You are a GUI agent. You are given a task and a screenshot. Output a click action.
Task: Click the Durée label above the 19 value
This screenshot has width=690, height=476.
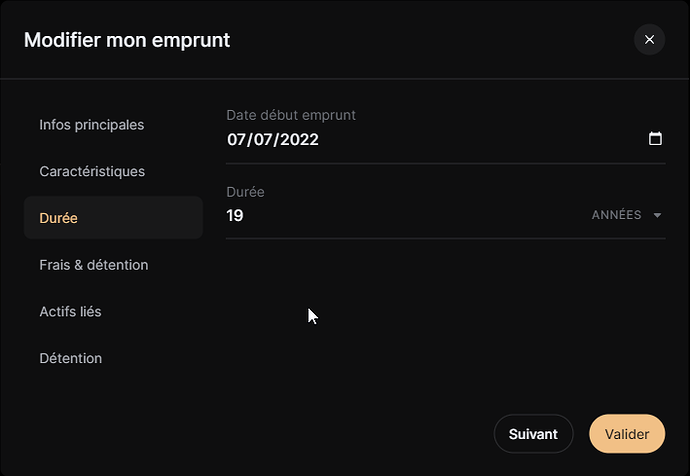[245, 192]
